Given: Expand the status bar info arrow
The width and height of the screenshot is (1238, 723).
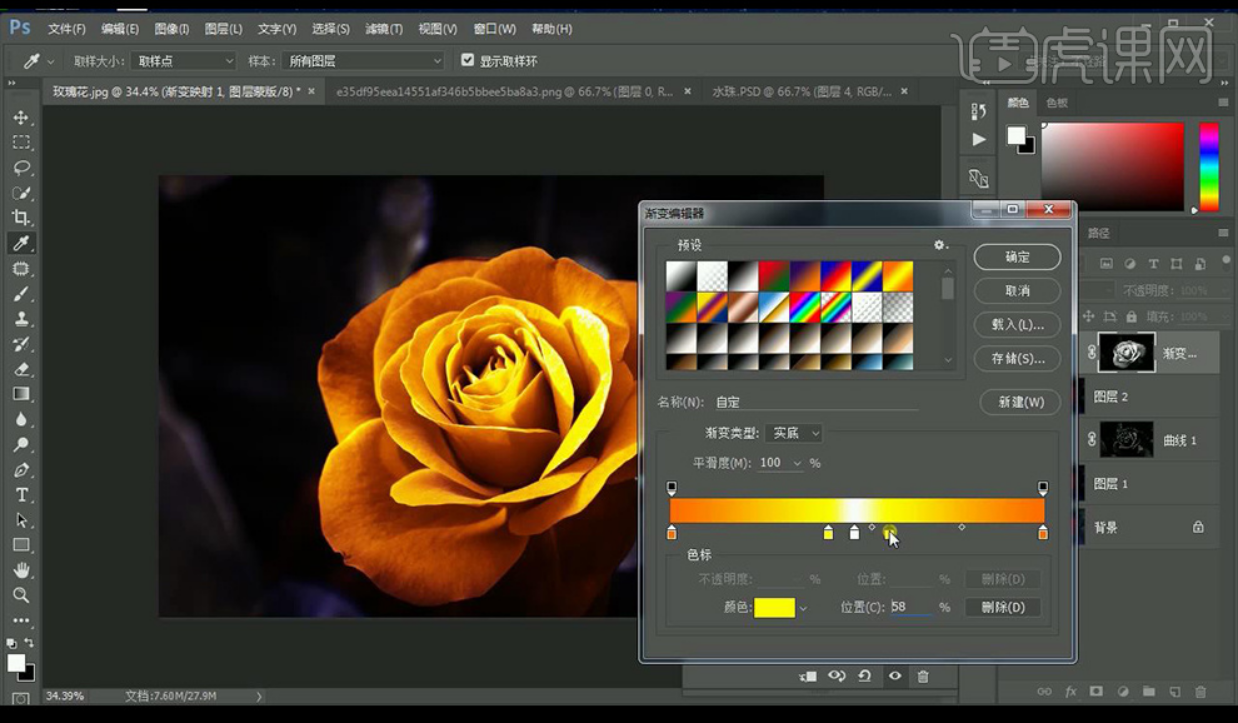Looking at the screenshot, I should [259, 696].
